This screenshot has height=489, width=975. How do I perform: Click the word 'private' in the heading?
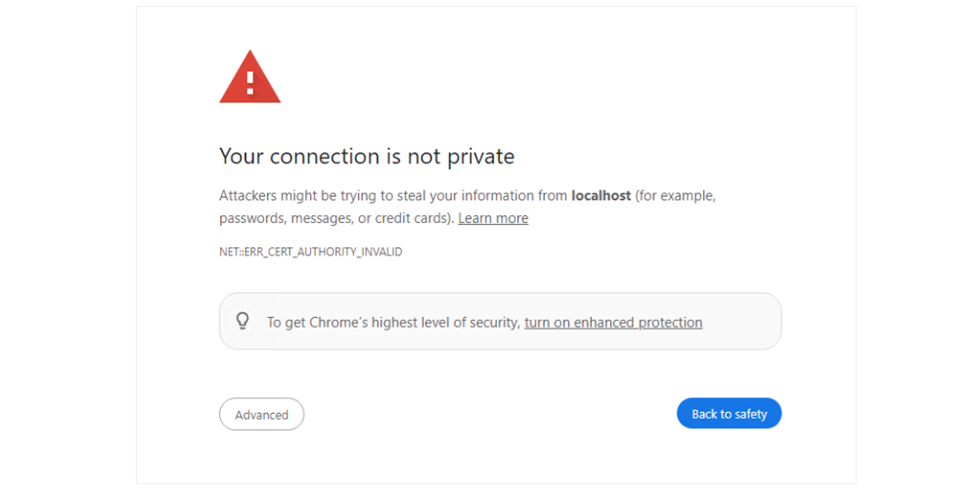pos(480,156)
